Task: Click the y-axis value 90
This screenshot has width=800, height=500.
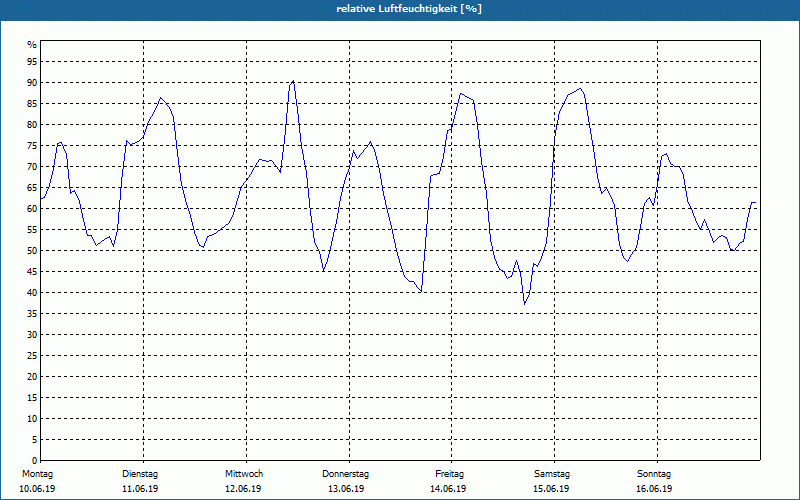Action: [x=32, y=83]
